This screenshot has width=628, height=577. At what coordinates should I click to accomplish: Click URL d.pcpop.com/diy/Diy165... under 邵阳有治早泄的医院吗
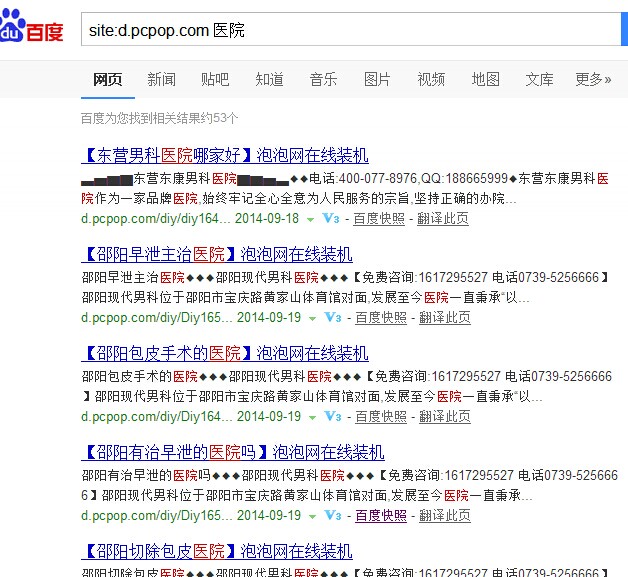tap(157, 515)
